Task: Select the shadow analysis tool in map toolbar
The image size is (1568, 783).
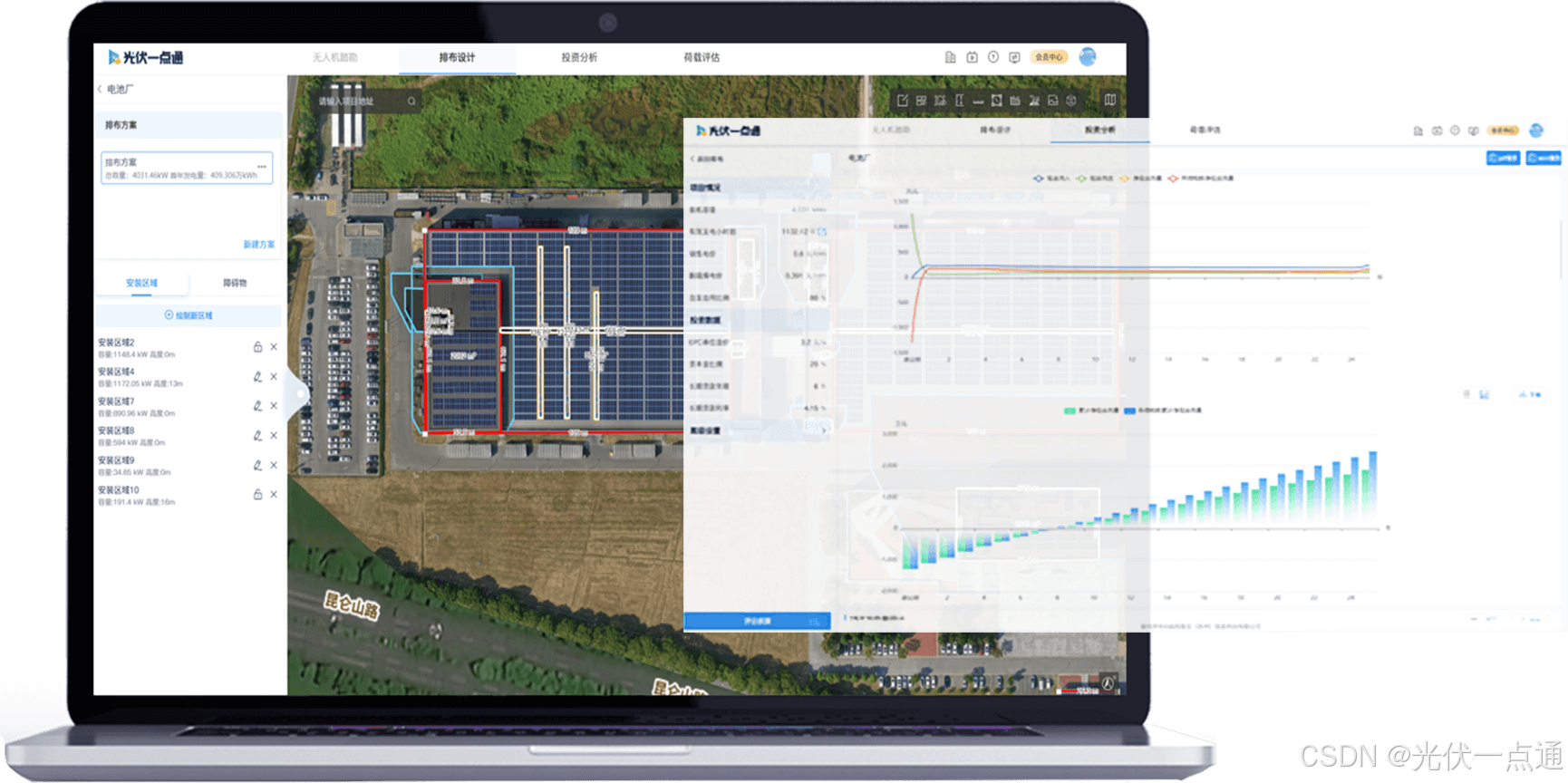Action: click(1034, 101)
